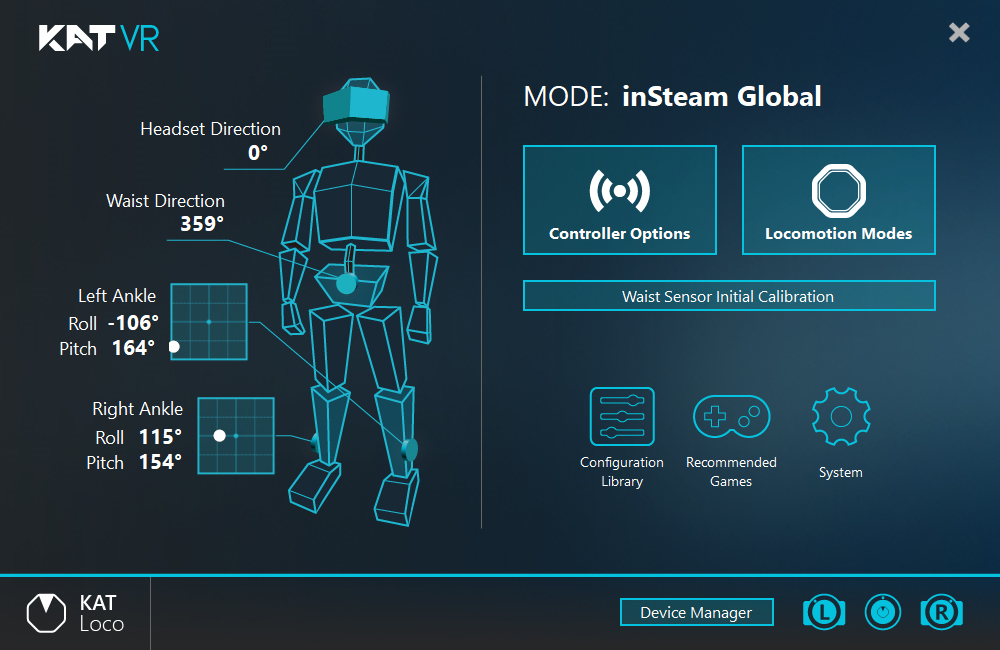This screenshot has width=1000, height=650.
Task: Click the inSteam Global mode text
Action: coord(721,97)
